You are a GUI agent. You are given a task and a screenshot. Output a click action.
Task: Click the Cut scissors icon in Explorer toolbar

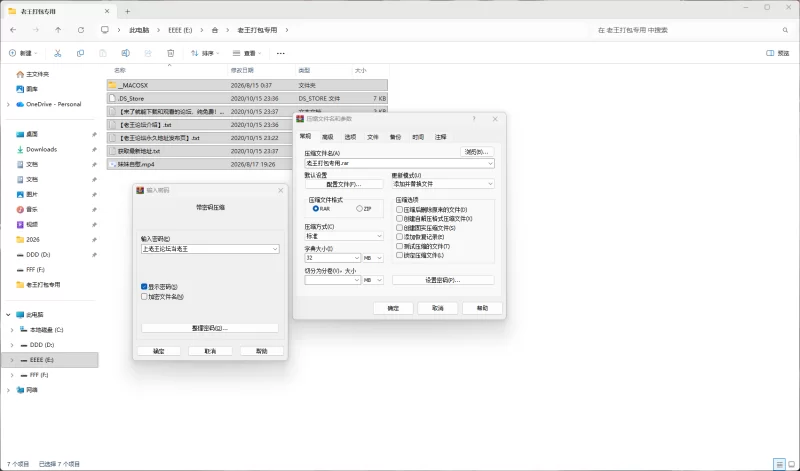tap(58, 53)
